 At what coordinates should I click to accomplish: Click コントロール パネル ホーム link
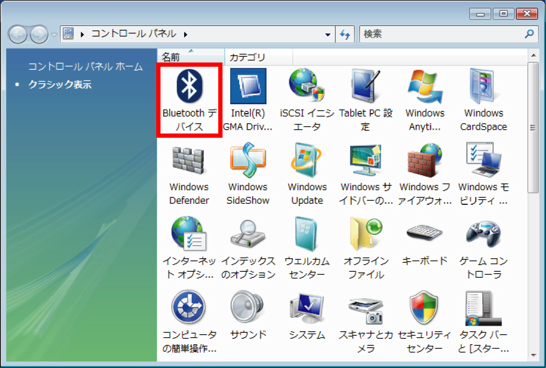click(85, 66)
